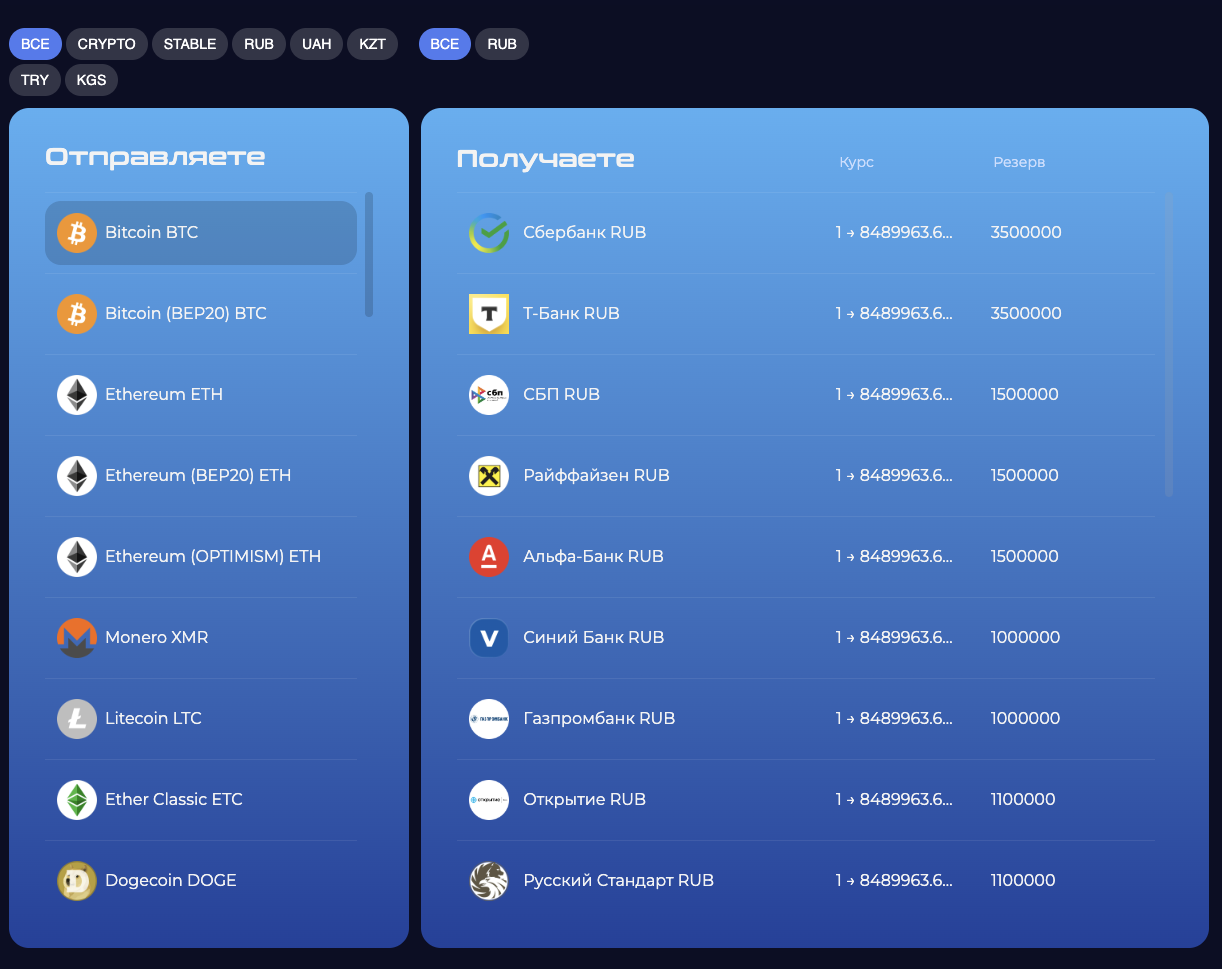Select the ВСЕ filter beside CRYPTO
Viewport: 1222px width, 969px height.
[35, 44]
